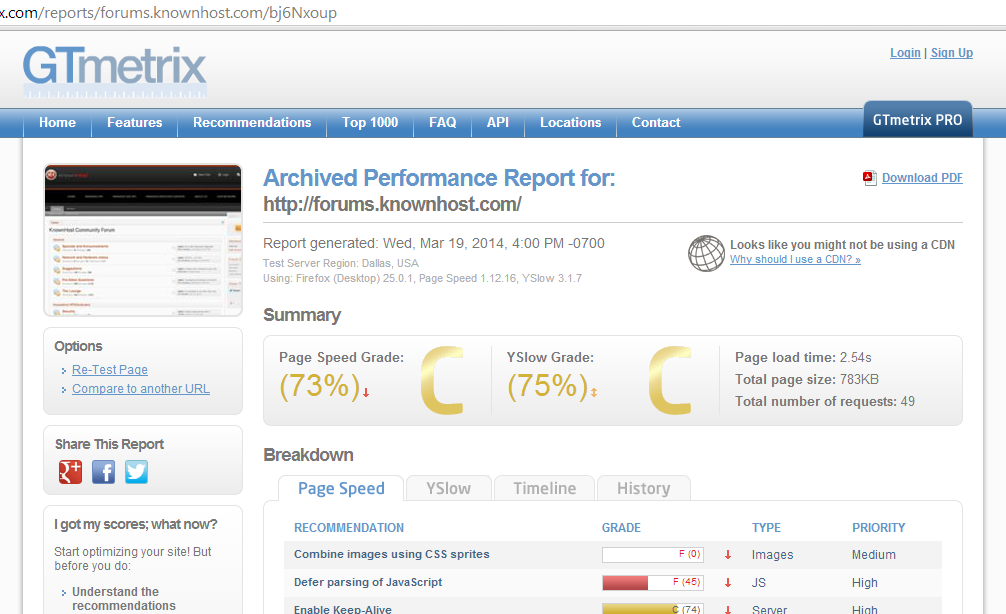Viewport: 1006px width, 614px height.
Task: Click Compare to another URL link
Action: [x=141, y=389]
